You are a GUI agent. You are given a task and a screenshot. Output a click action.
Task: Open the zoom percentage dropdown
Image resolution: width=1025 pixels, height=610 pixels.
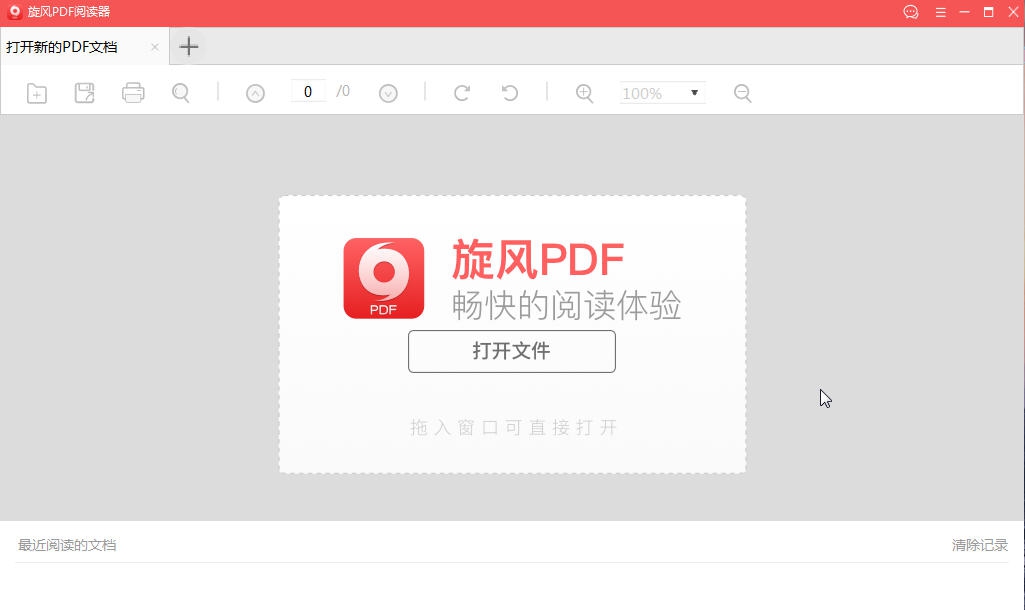point(694,92)
